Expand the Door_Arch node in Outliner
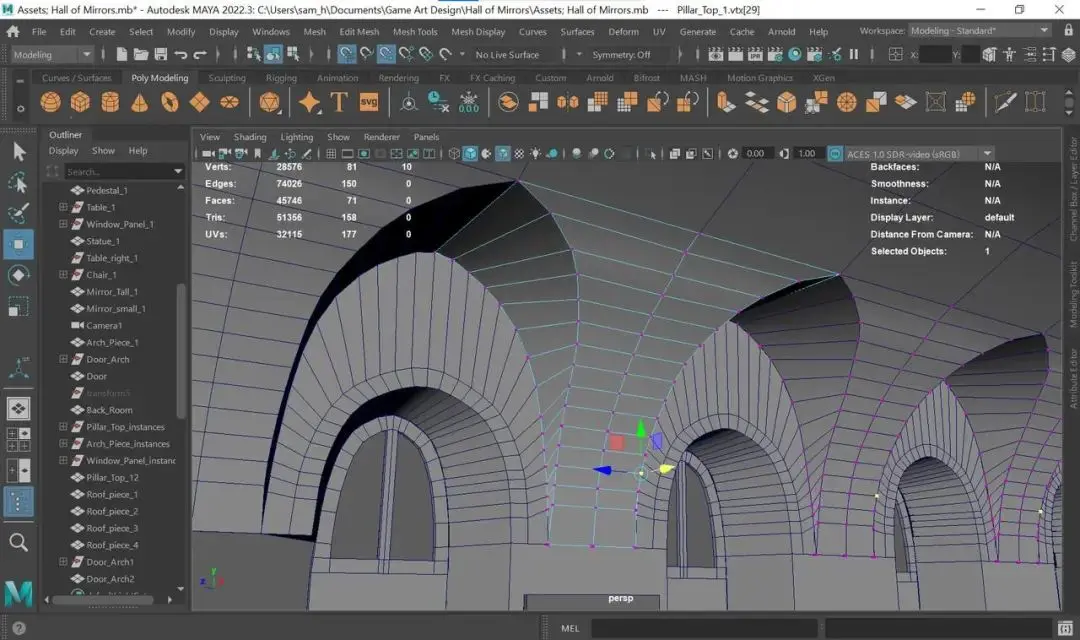 pyautogui.click(x=63, y=360)
